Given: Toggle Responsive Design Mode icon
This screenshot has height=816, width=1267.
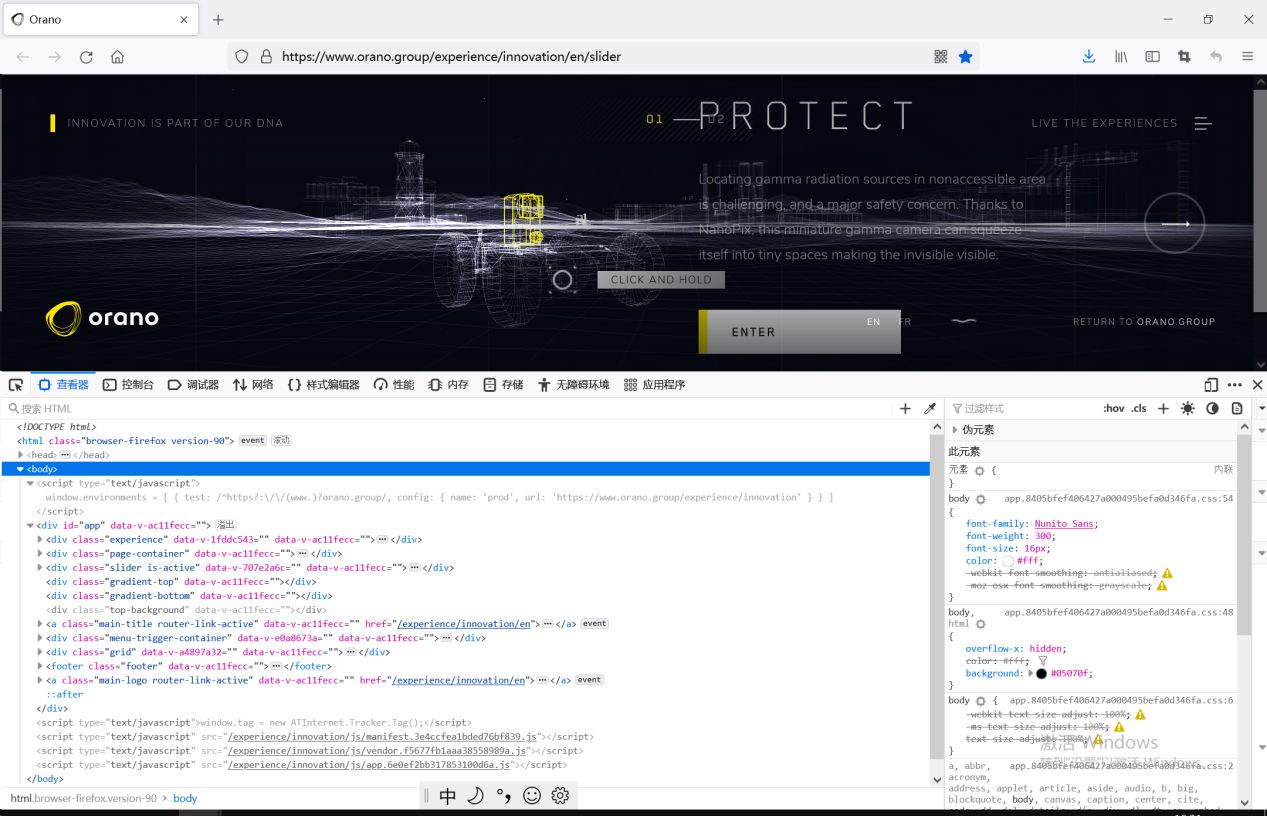Looking at the screenshot, I should tap(1211, 385).
